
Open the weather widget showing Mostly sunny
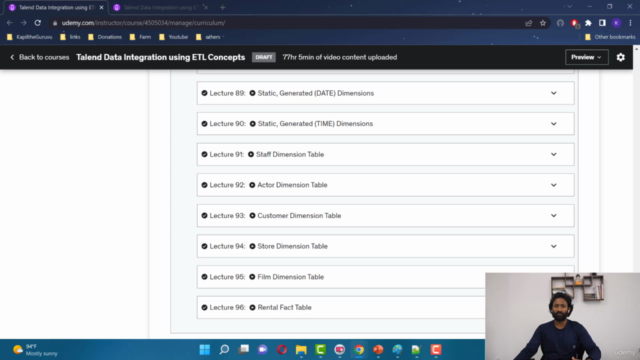pos(35,350)
